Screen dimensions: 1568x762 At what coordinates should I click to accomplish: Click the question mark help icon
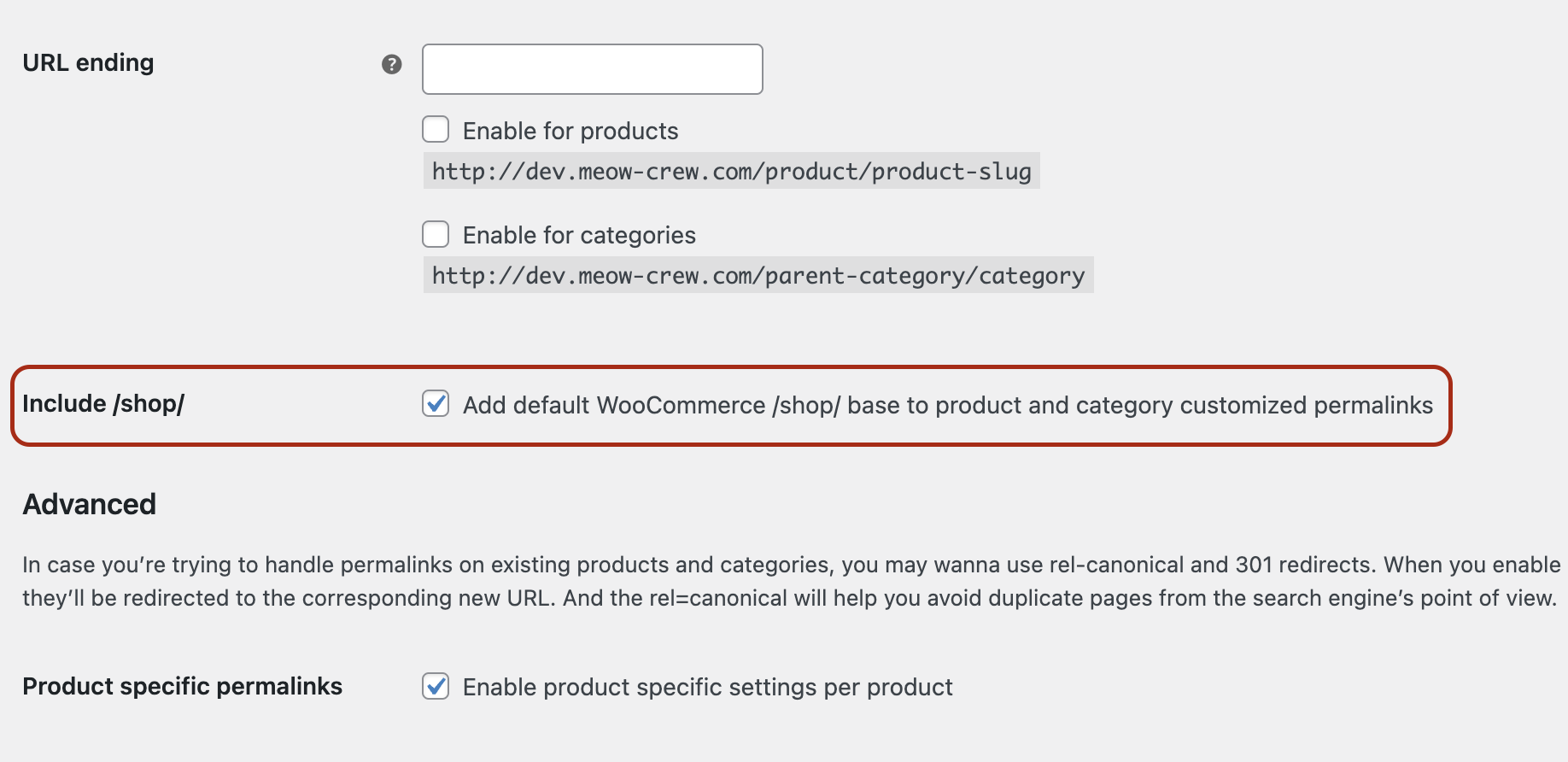tap(391, 63)
